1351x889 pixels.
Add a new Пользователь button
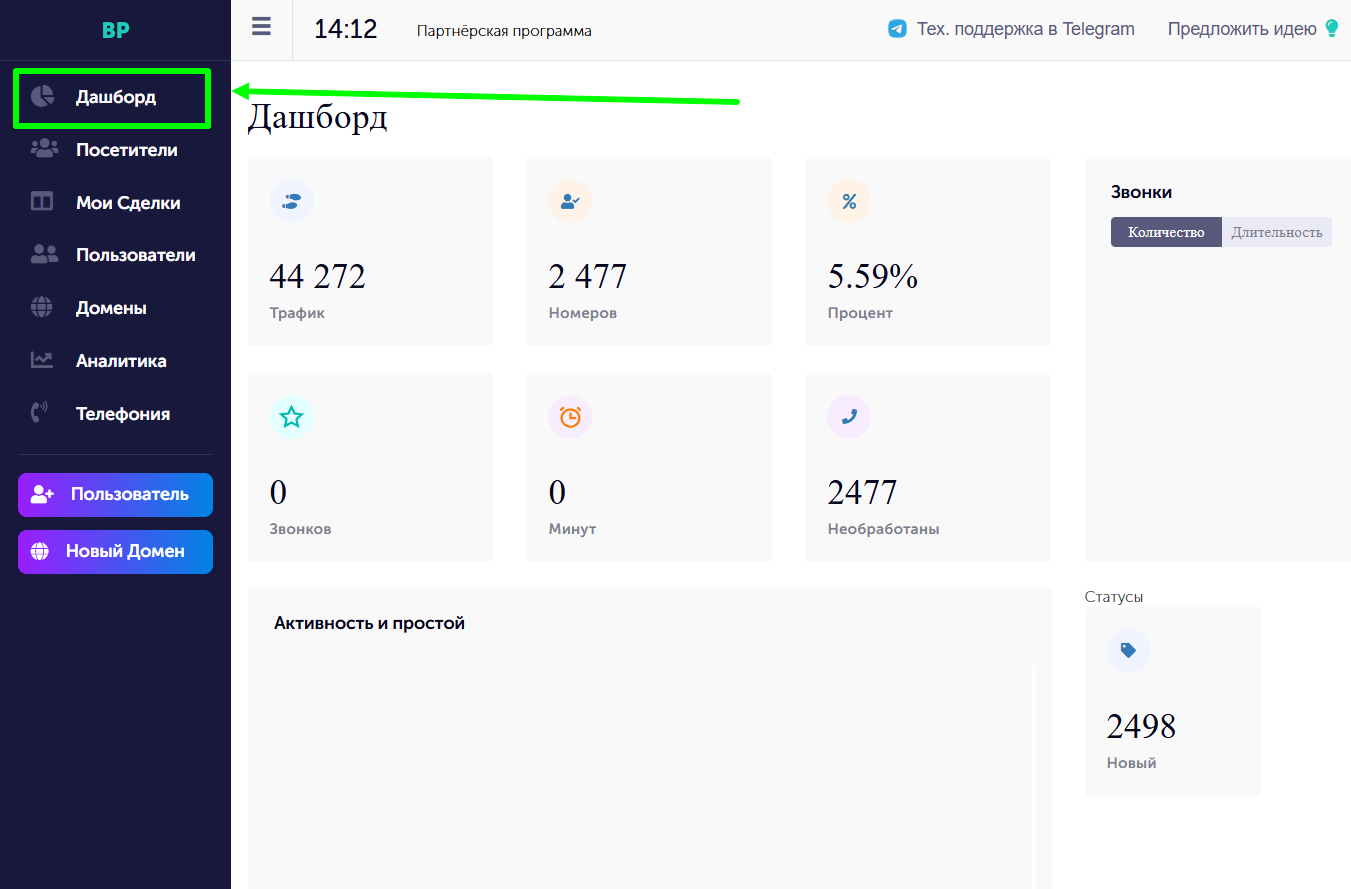point(115,495)
